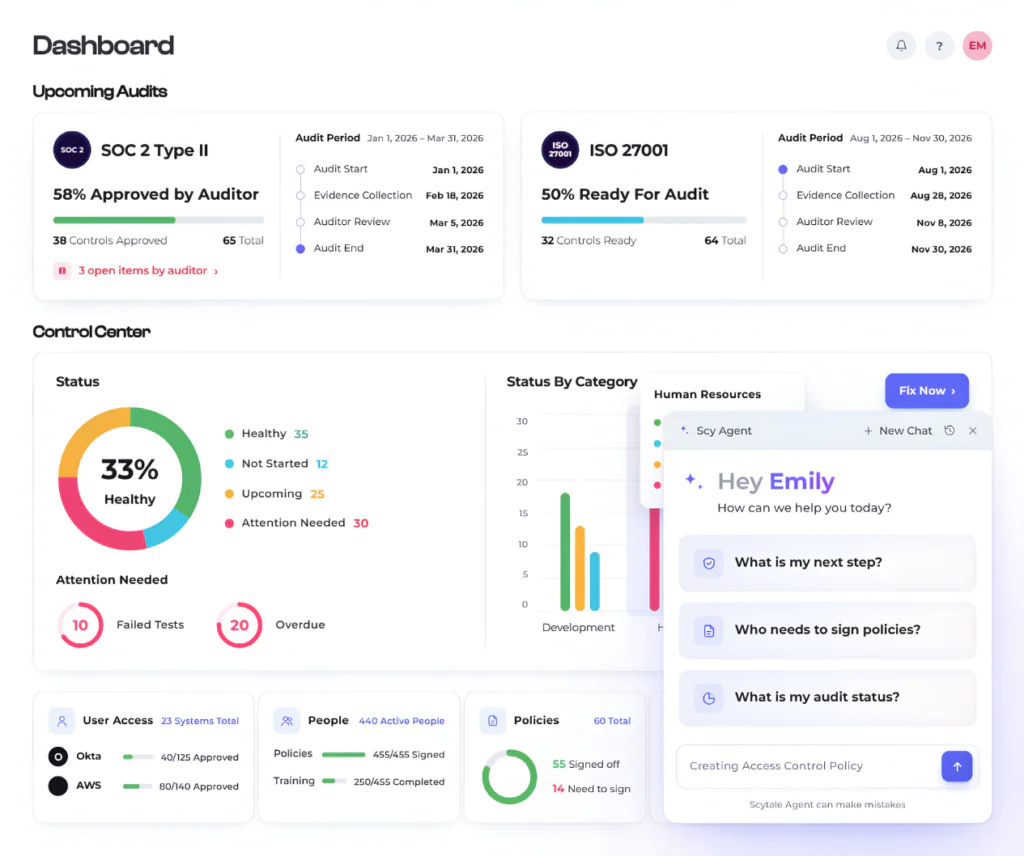The image size is (1024, 856).
Task: Click the Healthy green legend dot
Action: pyautogui.click(x=229, y=434)
